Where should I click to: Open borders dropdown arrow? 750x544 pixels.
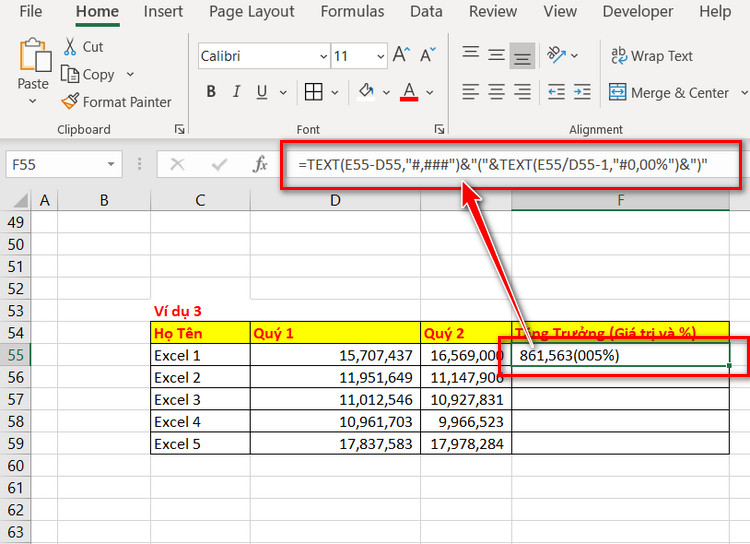coord(335,92)
